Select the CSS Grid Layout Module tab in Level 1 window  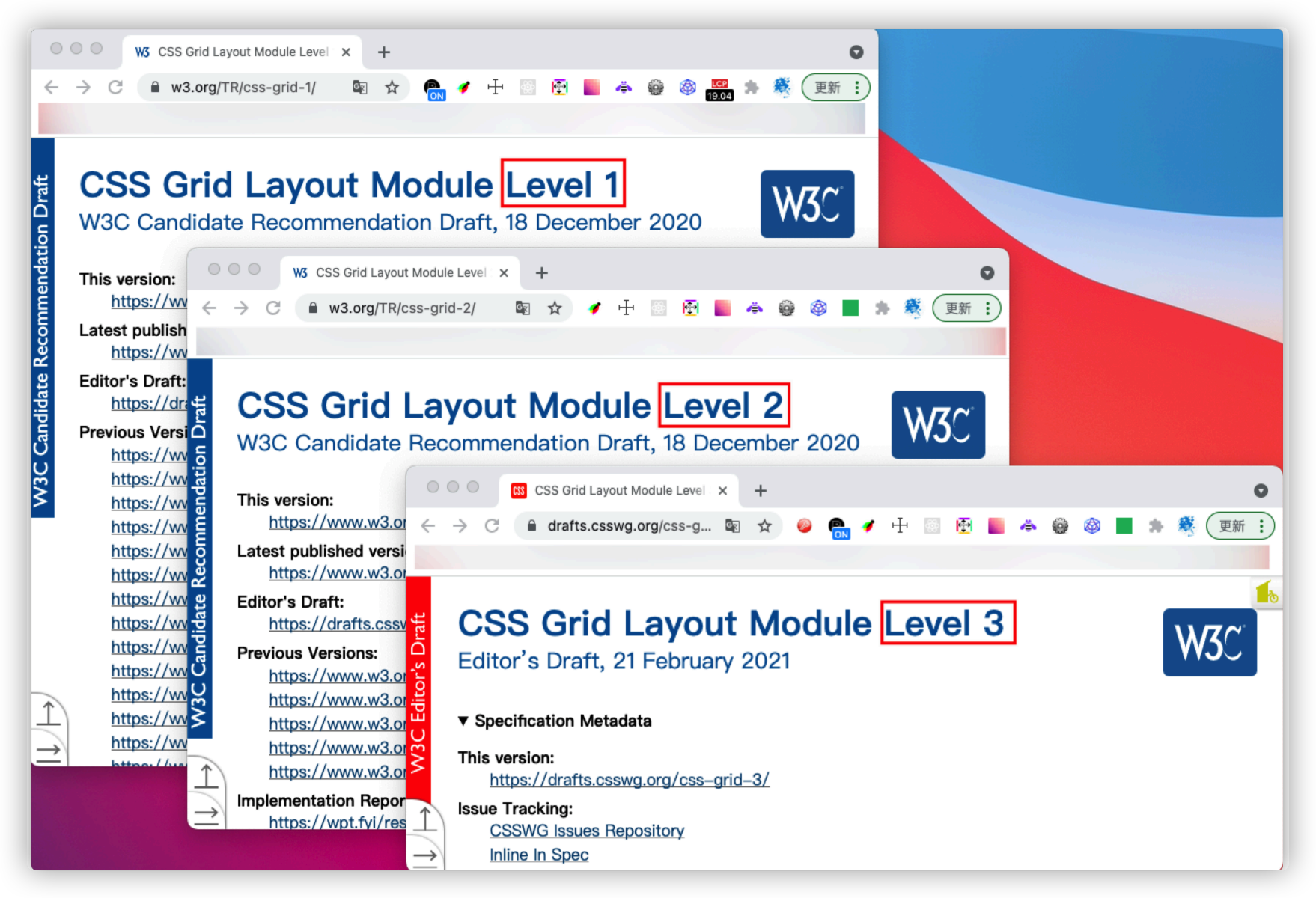pyautogui.click(x=243, y=52)
